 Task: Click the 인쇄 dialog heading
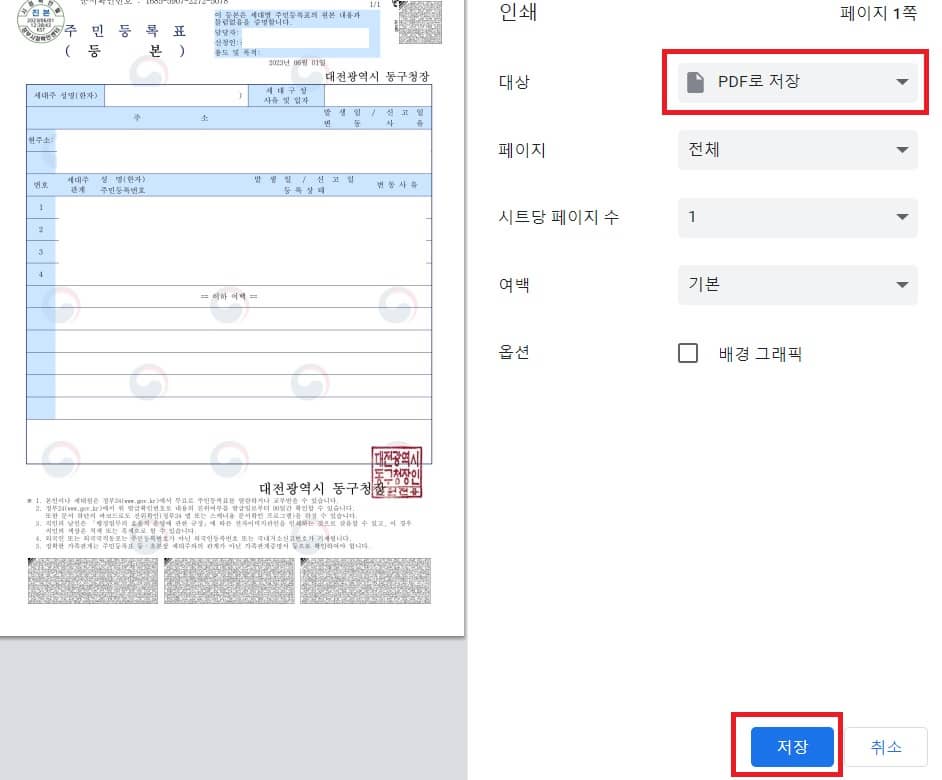(518, 12)
